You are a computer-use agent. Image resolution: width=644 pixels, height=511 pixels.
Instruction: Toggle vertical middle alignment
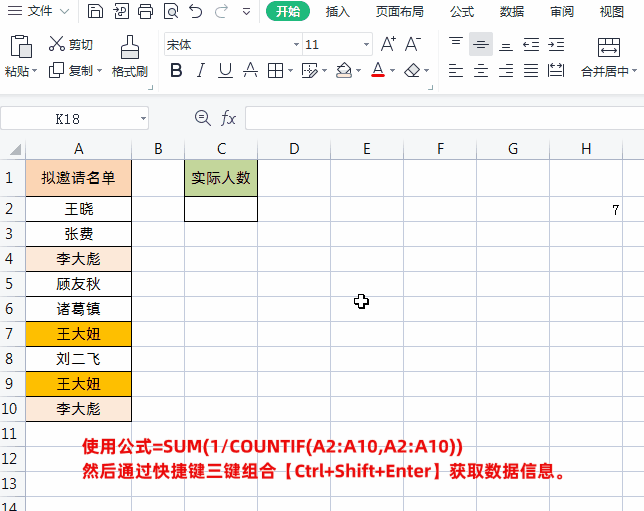pyautogui.click(x=481, y=44)
